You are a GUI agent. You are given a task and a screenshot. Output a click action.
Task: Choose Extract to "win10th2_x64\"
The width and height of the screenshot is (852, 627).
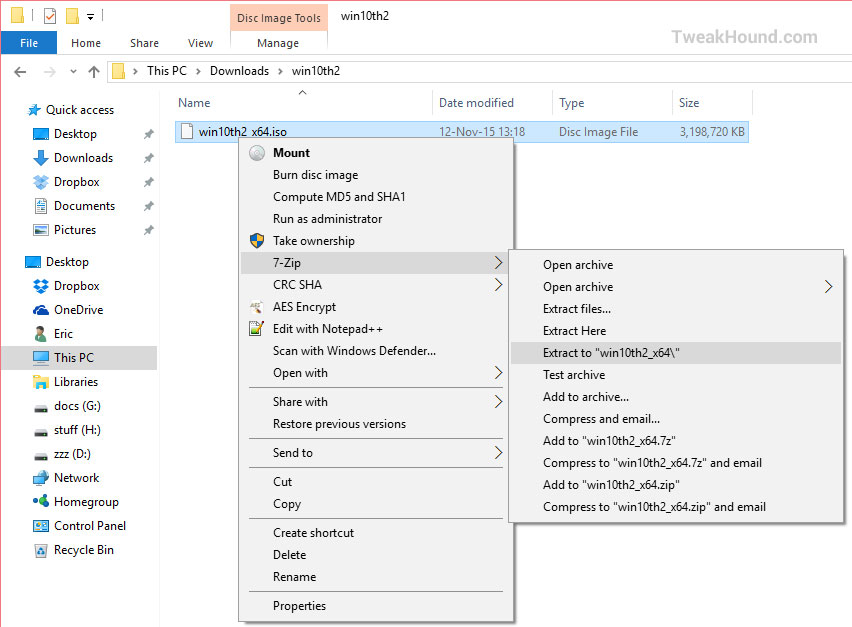click(676, 353)
